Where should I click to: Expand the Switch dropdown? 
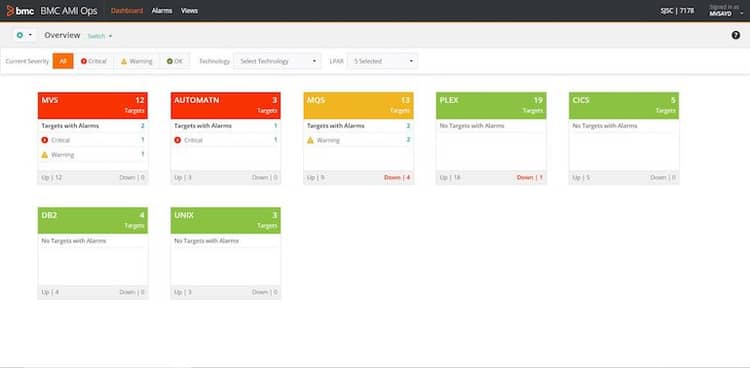click(x=100, y=36)
